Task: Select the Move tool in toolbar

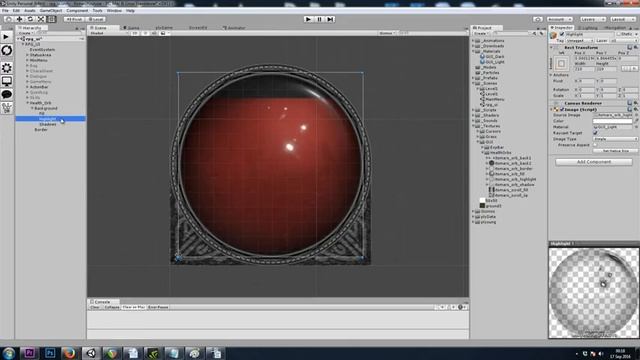Action: click(19, 19)
